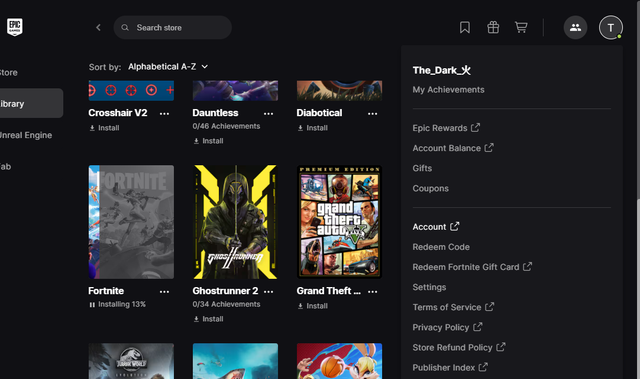Screen dimensions: 640x379
Task: Open the more options for Diabotical
Action: [x=372, y=113]
